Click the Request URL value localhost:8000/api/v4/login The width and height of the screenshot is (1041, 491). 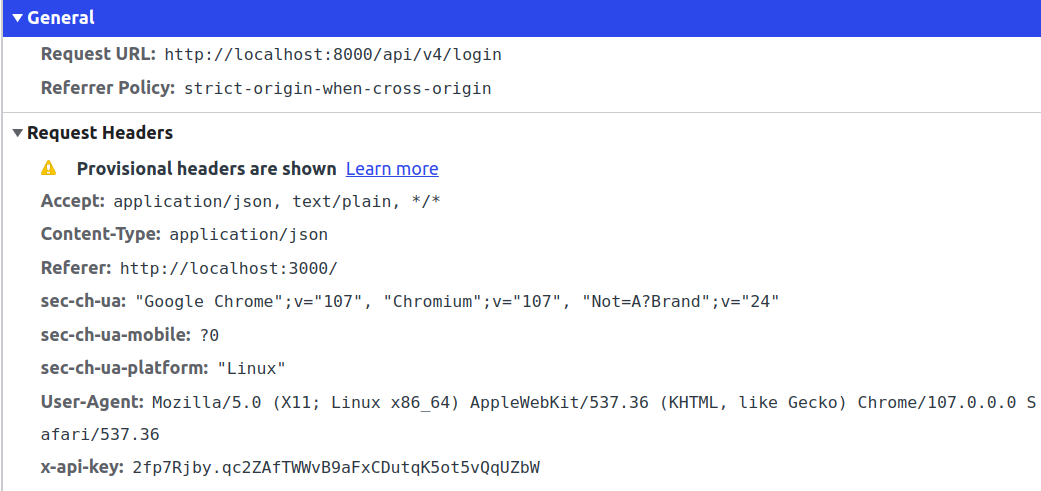(333, 54)
